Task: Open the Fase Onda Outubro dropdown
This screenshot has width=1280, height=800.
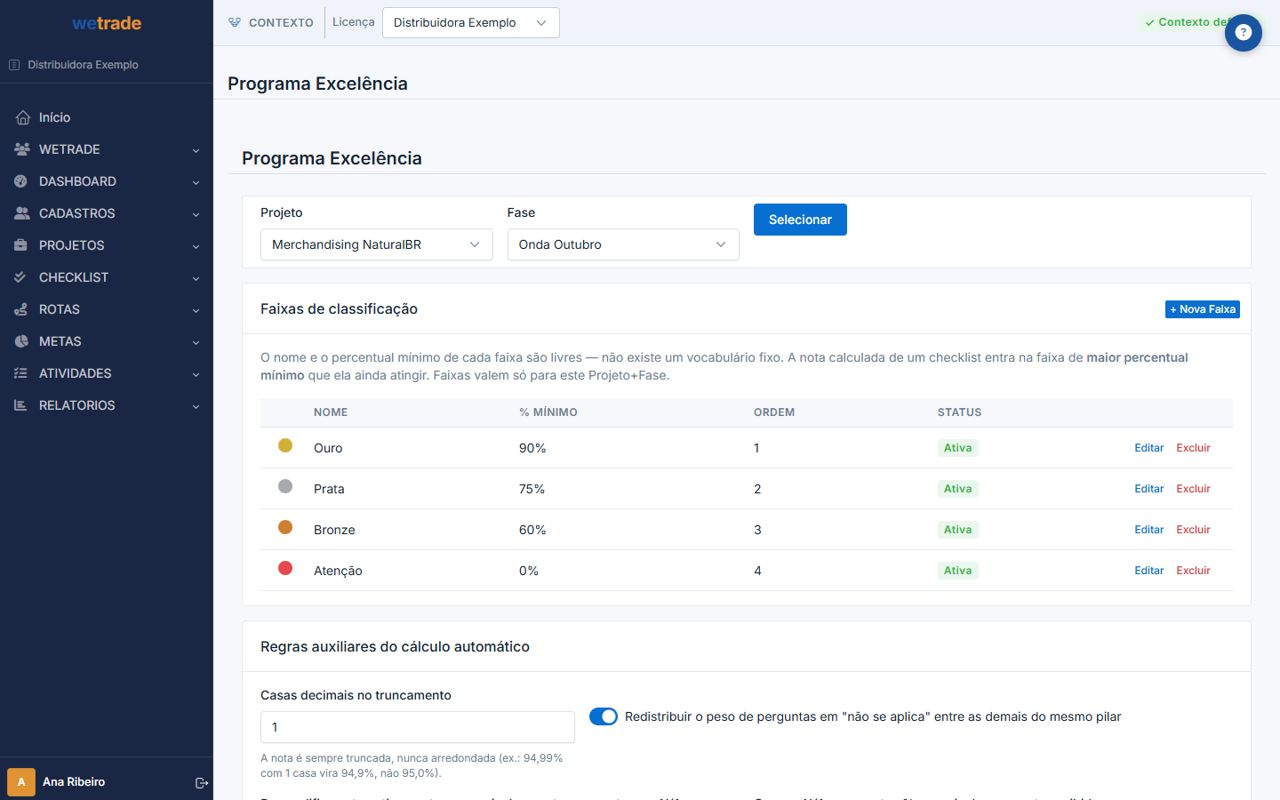Action: point(623,244)
